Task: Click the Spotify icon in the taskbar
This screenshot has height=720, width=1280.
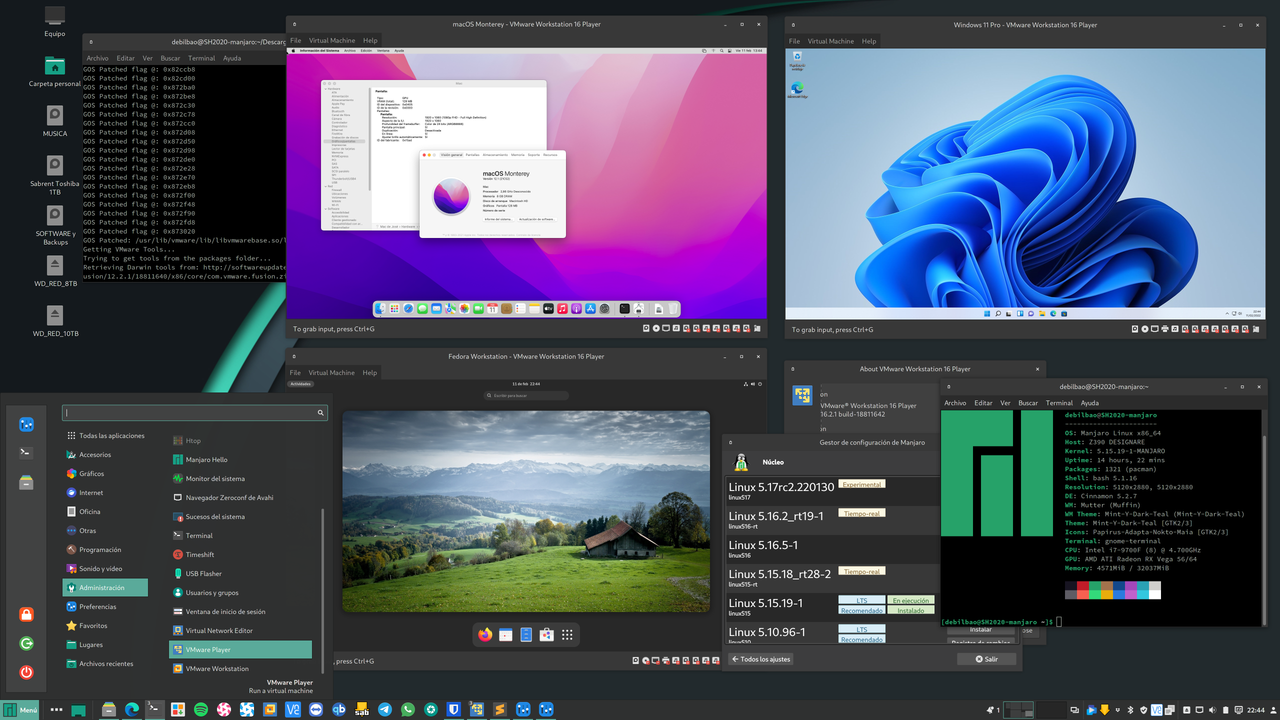Action: pos(201,709)
